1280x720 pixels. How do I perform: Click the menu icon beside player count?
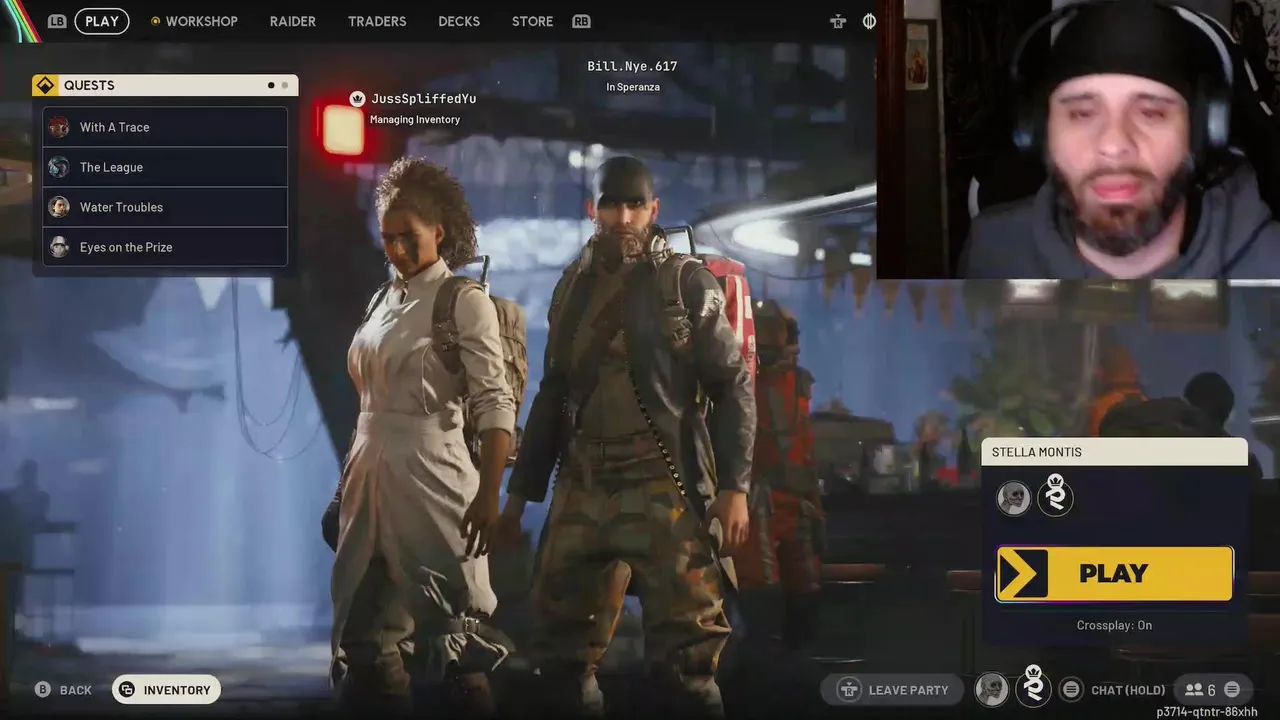pyautogui.click(x=1232, y=690)
